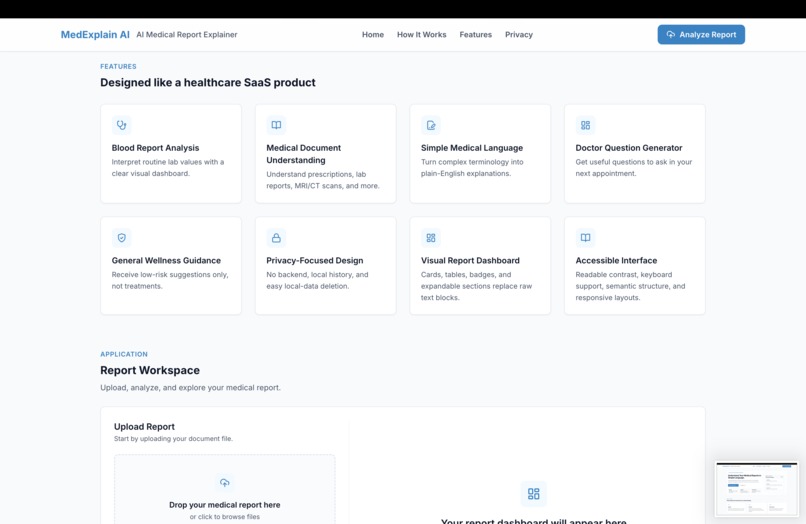This screenshot has height=524, width=806.
Task: Click 'Upload, analyze, and explore your medical report.'
Action: (x=190, y=387)
